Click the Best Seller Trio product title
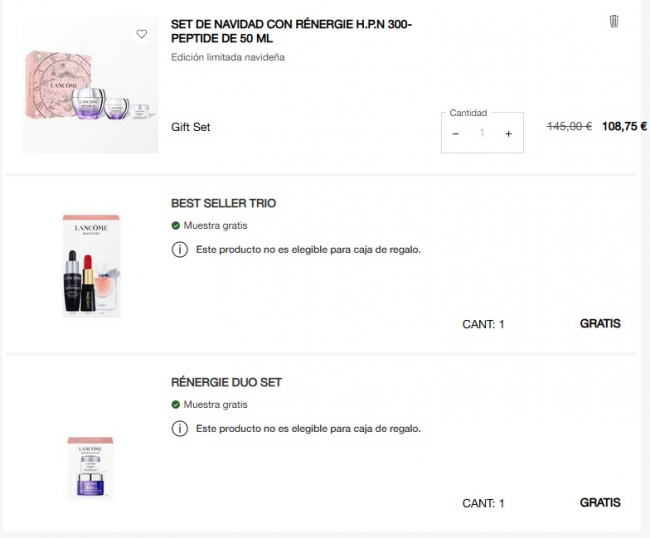This screenshot has height=538, width=650. point(223,203)
